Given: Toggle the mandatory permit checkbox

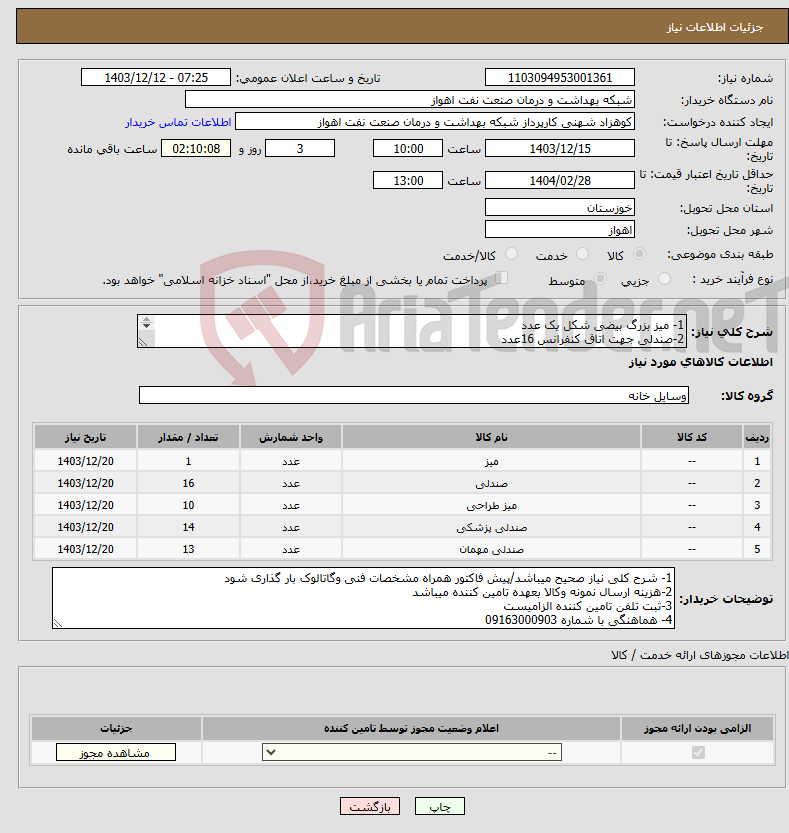Looking at the screenshot, I should pyautogui.click(x=698, y=752).
